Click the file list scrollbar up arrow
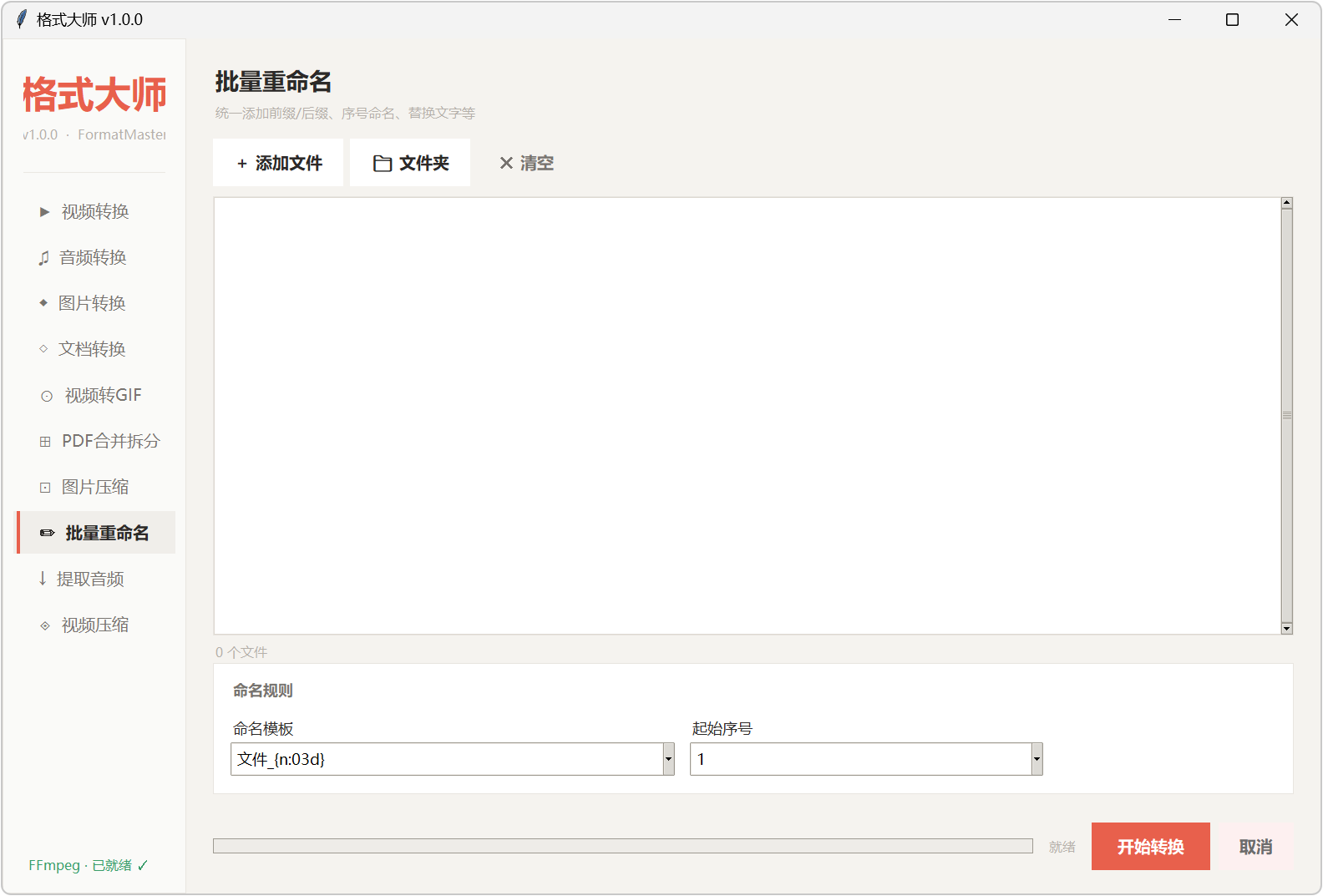The height and width of the screenshot is (896, 1323). point(1287,203)
